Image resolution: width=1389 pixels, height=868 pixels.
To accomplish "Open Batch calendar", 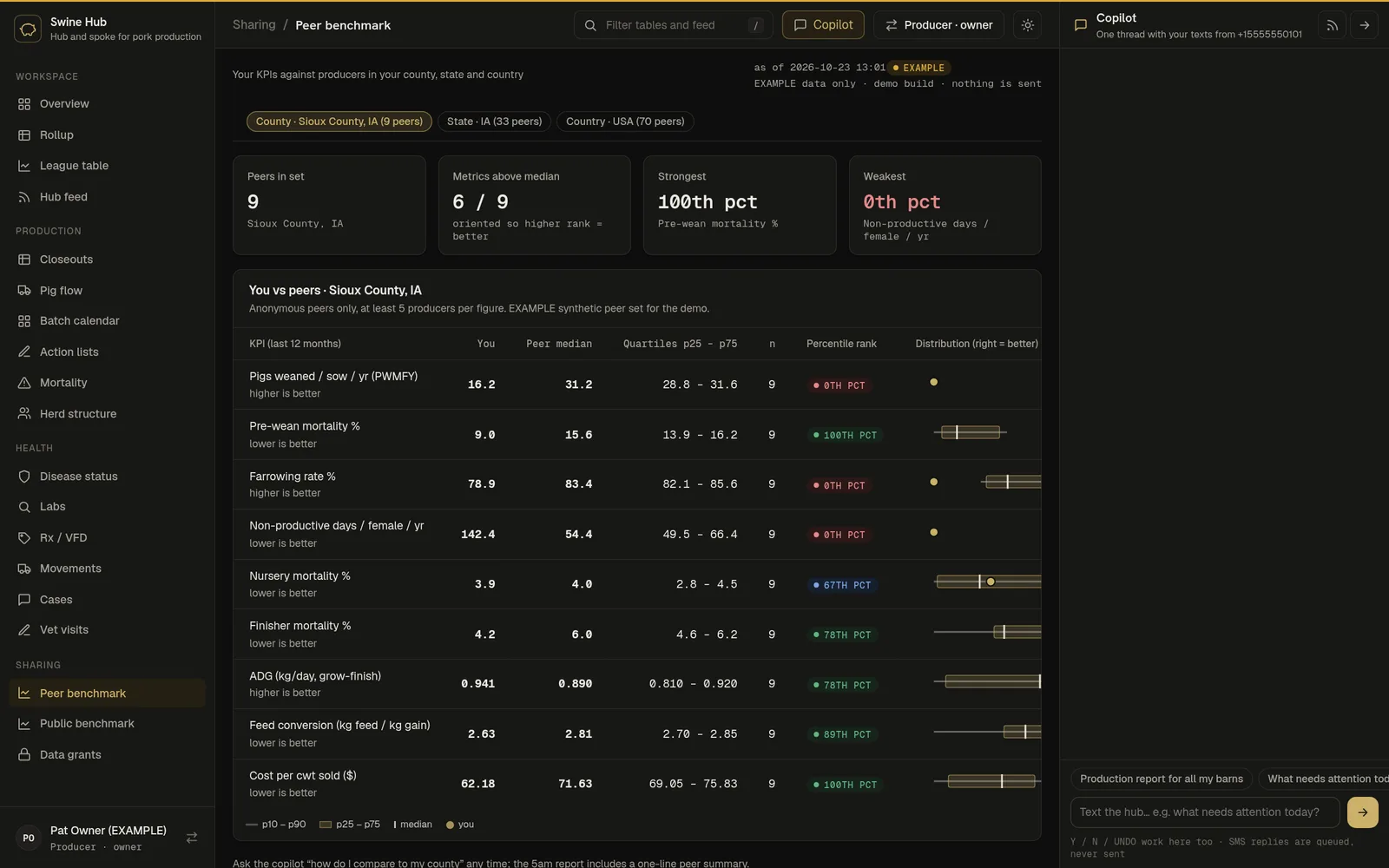I will [108, 321].
